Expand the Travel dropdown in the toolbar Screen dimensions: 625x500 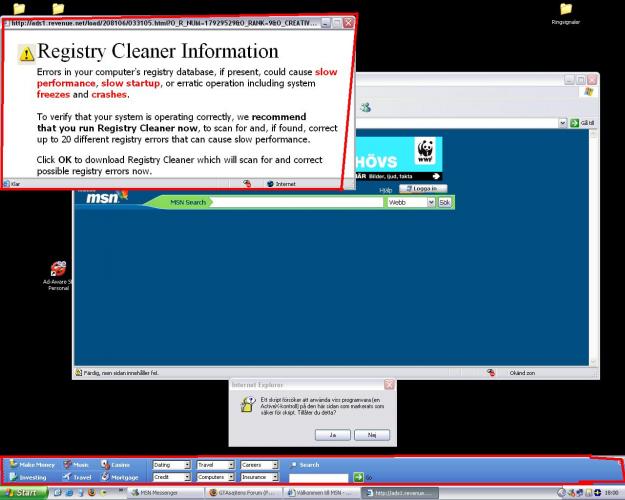pyautogui.click(x=231, y=465)
